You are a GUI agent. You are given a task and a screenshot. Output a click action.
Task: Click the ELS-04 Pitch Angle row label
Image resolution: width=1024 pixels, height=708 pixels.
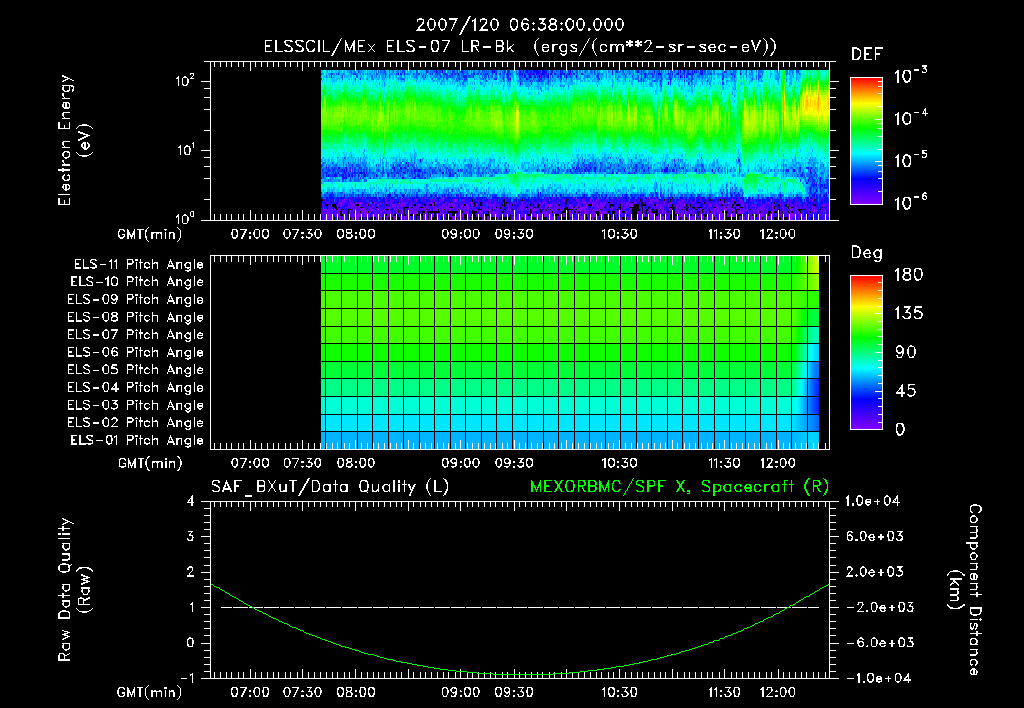(136, 388)
